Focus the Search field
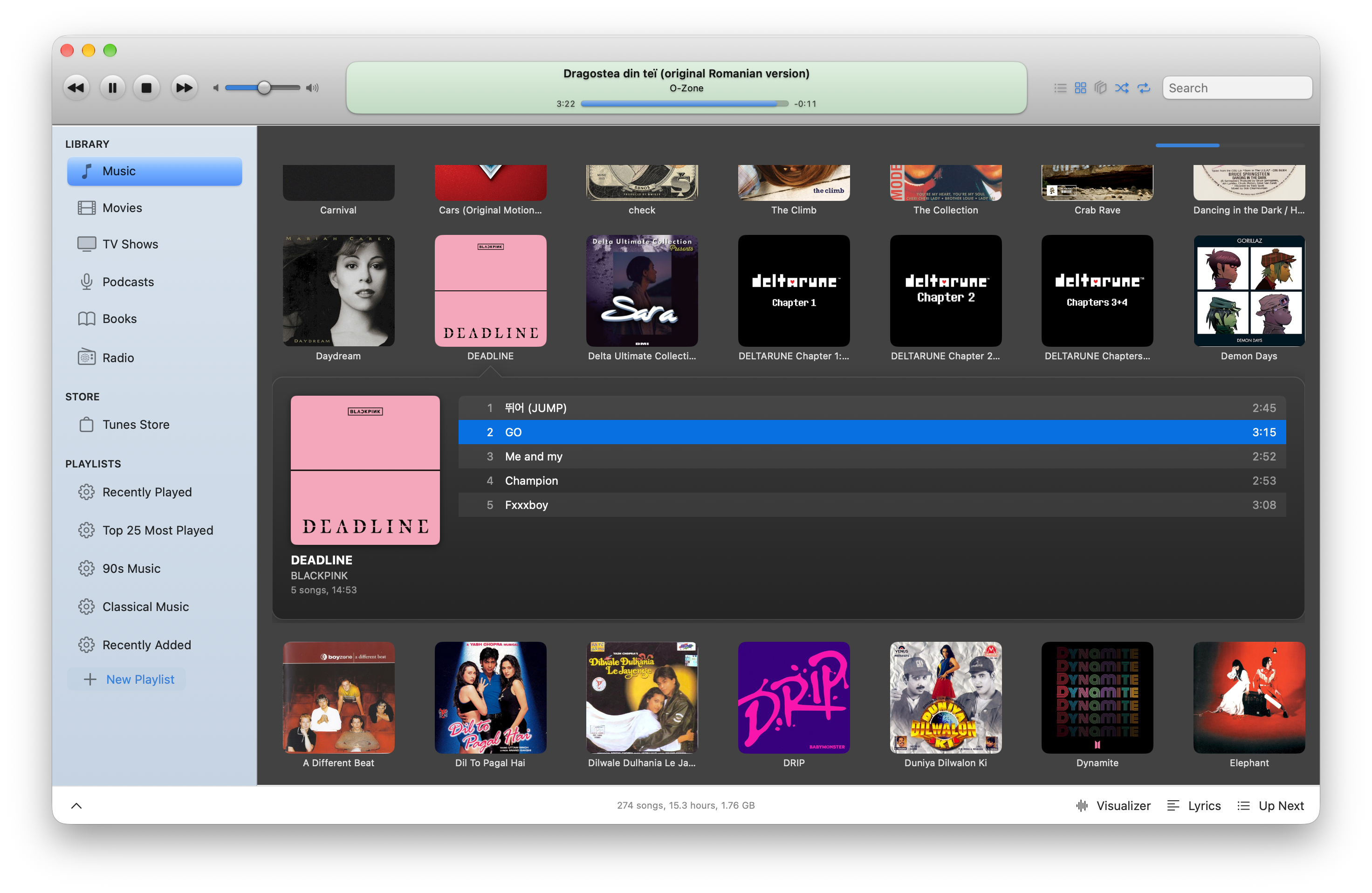Screen dimensions: 1372x893 [1237, 88]
